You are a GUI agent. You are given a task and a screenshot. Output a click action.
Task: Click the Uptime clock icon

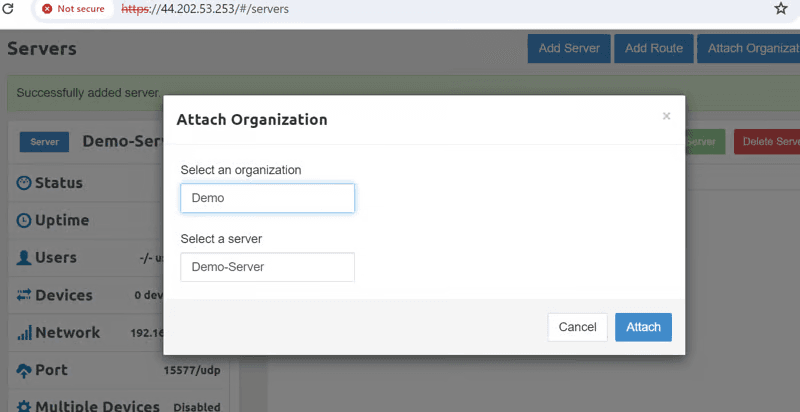pos(24,220)
